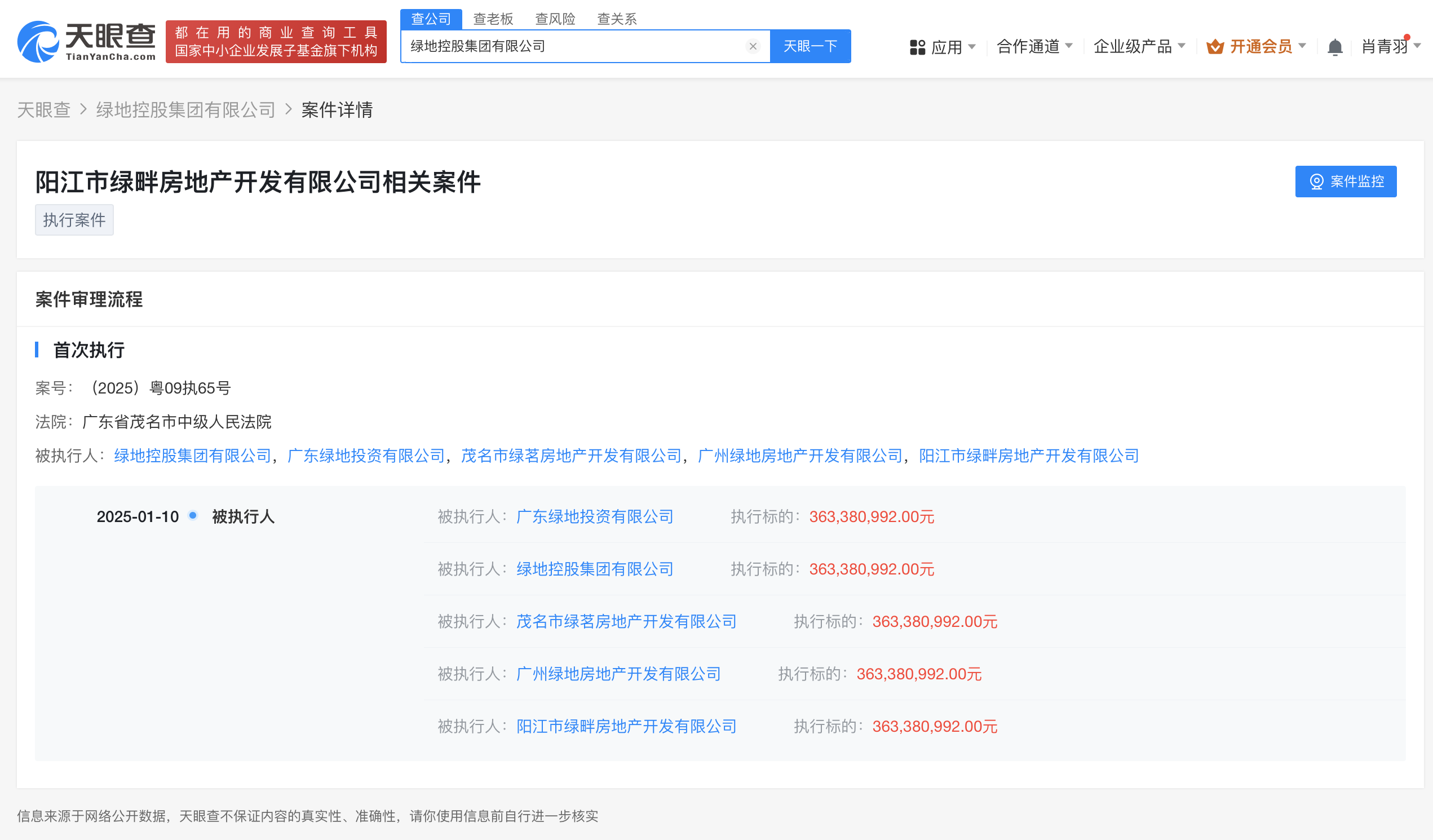Viewport: 1433px width, 840px height.
Task: Click the crown icon beside 开通会员
Action: [1215, 47]
